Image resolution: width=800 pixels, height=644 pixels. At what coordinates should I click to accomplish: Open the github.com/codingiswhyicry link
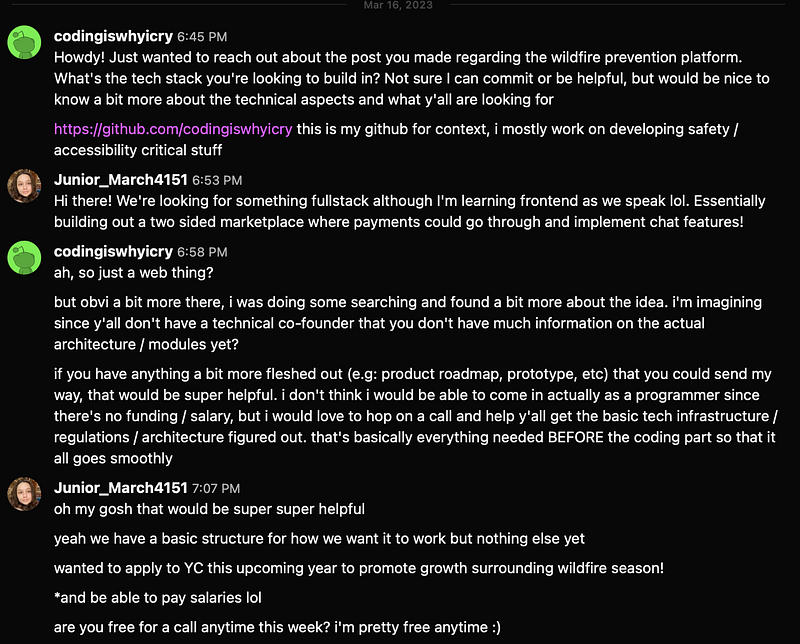(173, 129)
